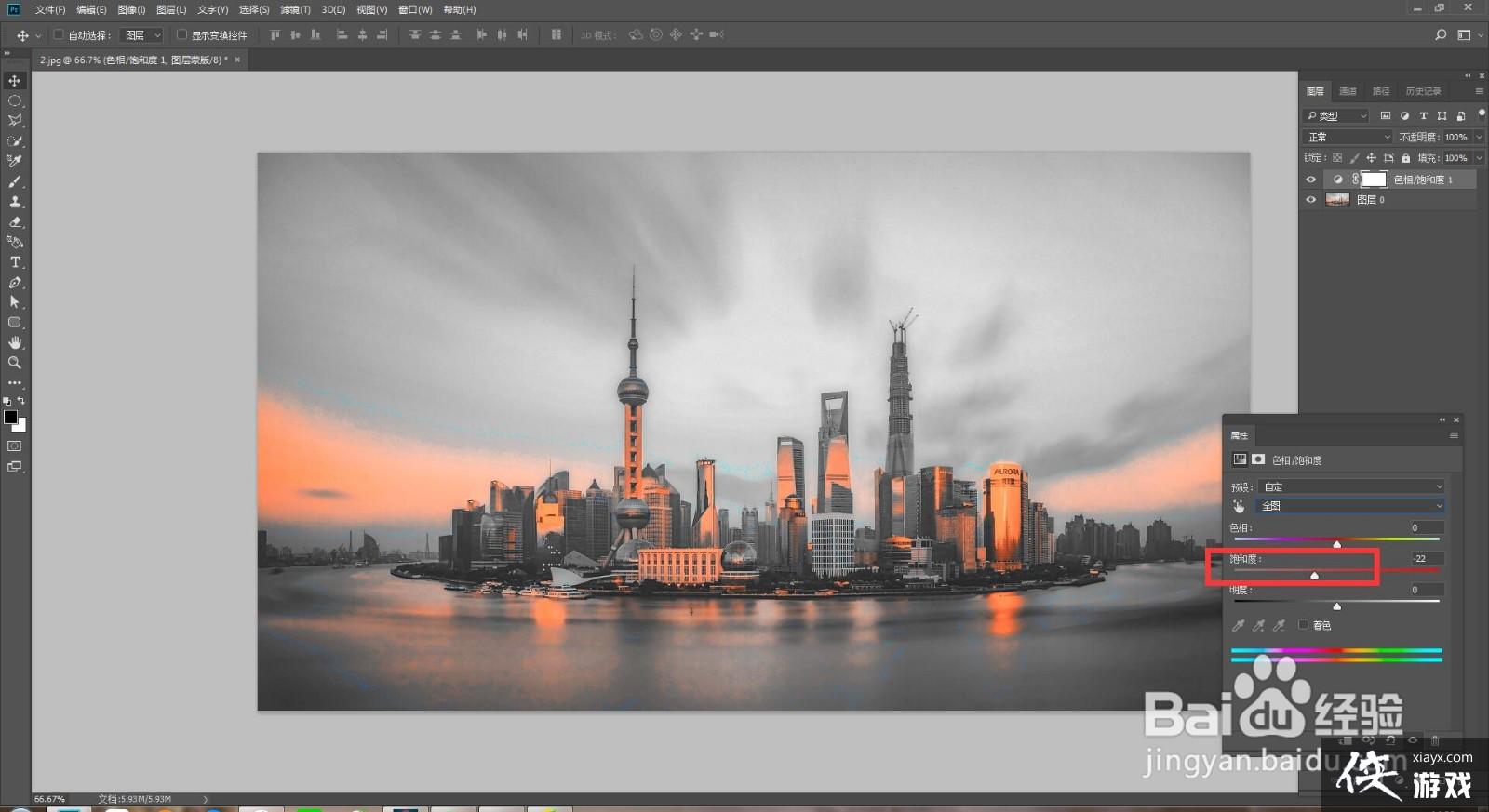Filter layers by type (T) icon
The height and width of the screenshot is (812, 1489).
pyautogui.click(x=1423, y=115)
